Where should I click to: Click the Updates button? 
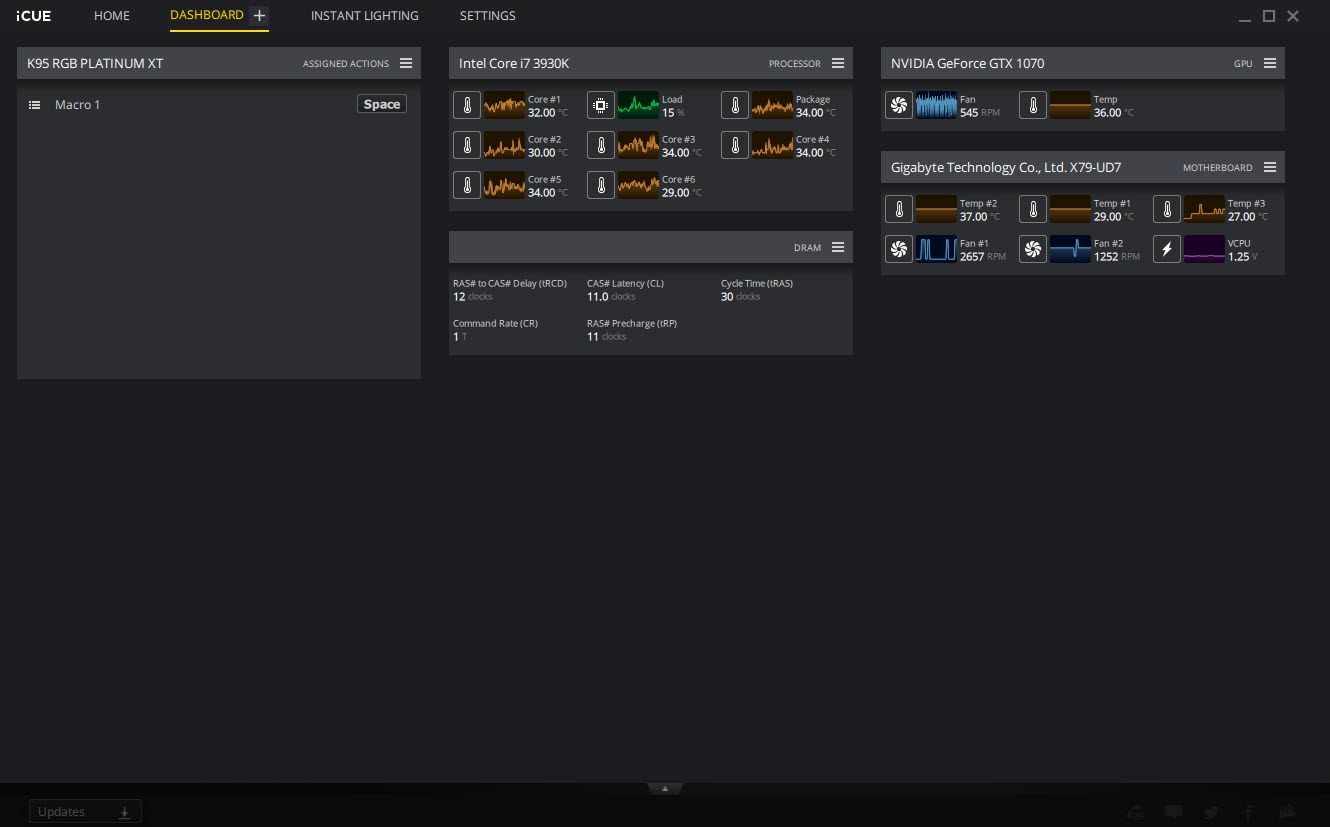pyautogui.click(x=85, y=812)
